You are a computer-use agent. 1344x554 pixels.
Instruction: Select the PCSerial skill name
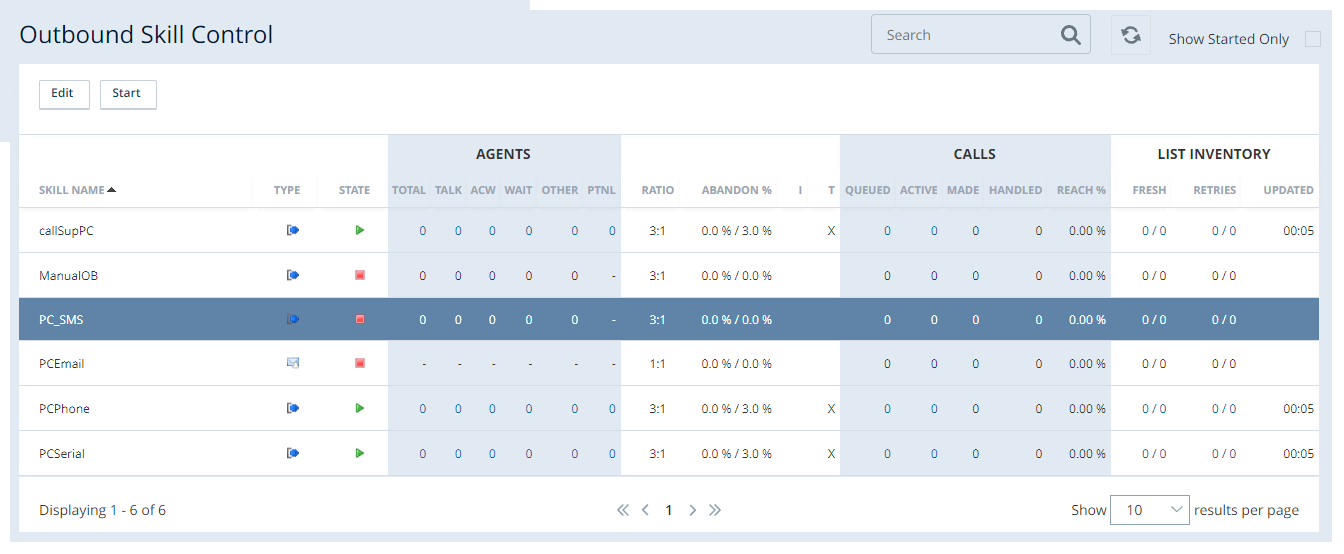pos(62,454)
